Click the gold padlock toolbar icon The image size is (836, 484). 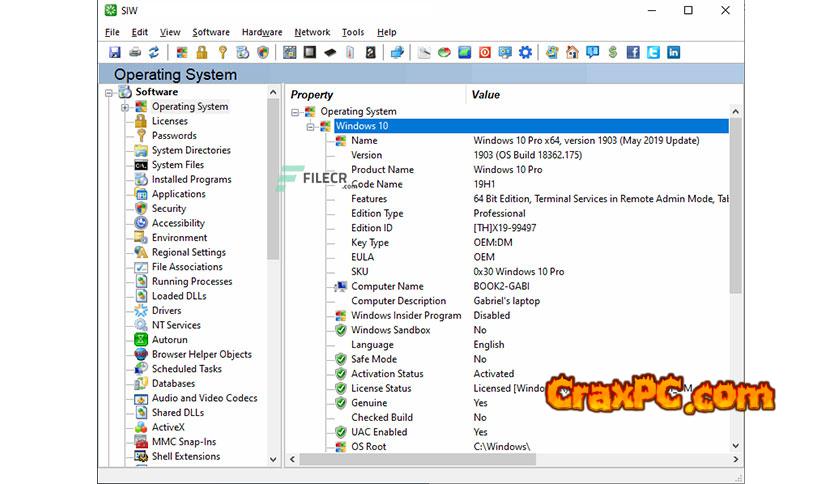pyautogui.click(x=202, y=52)
